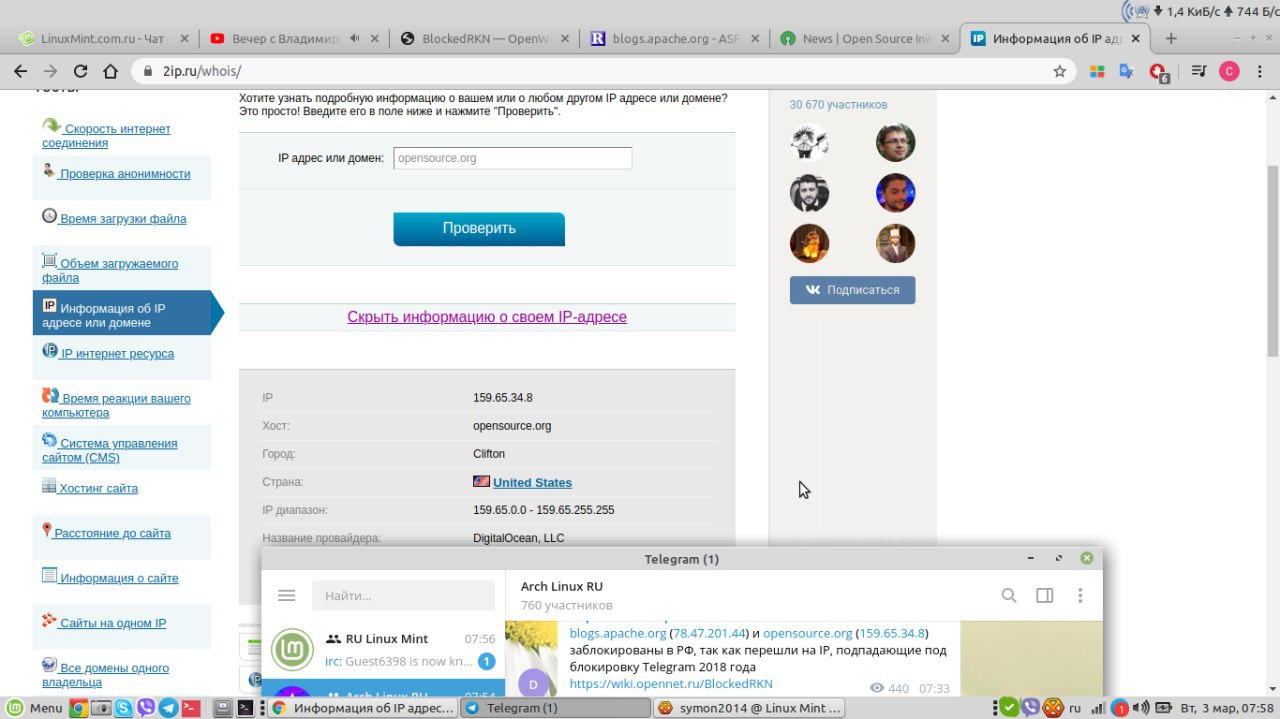Open the opensource.org link in Telegram message
The height and width of the screenshot is (719, 1280).
[x=808, y=633]
